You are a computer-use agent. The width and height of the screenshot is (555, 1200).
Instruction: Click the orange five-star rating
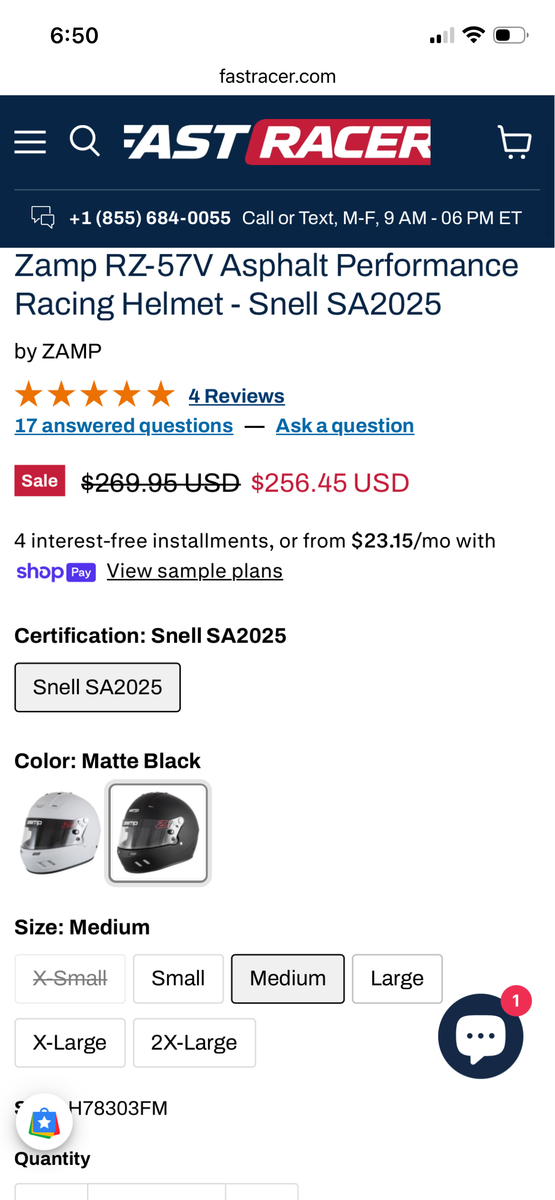pyautogui.click(x=95, y=395)
